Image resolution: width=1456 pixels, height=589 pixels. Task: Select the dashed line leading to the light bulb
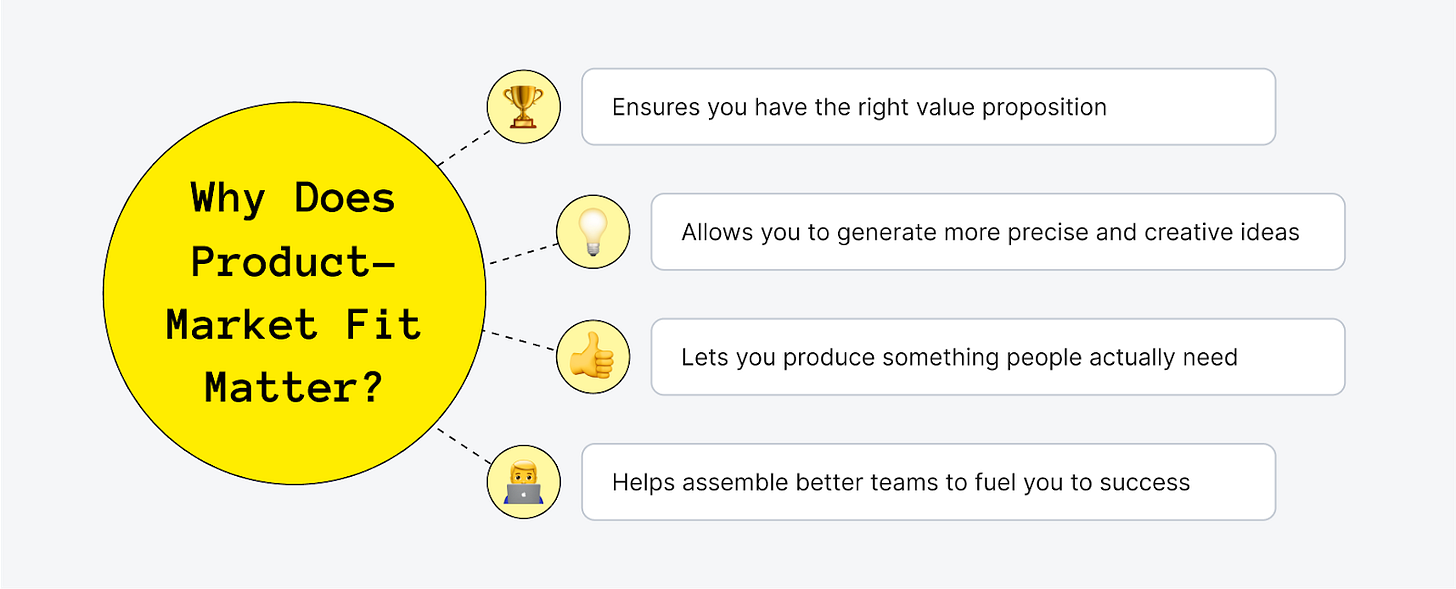tap(522, 253)
